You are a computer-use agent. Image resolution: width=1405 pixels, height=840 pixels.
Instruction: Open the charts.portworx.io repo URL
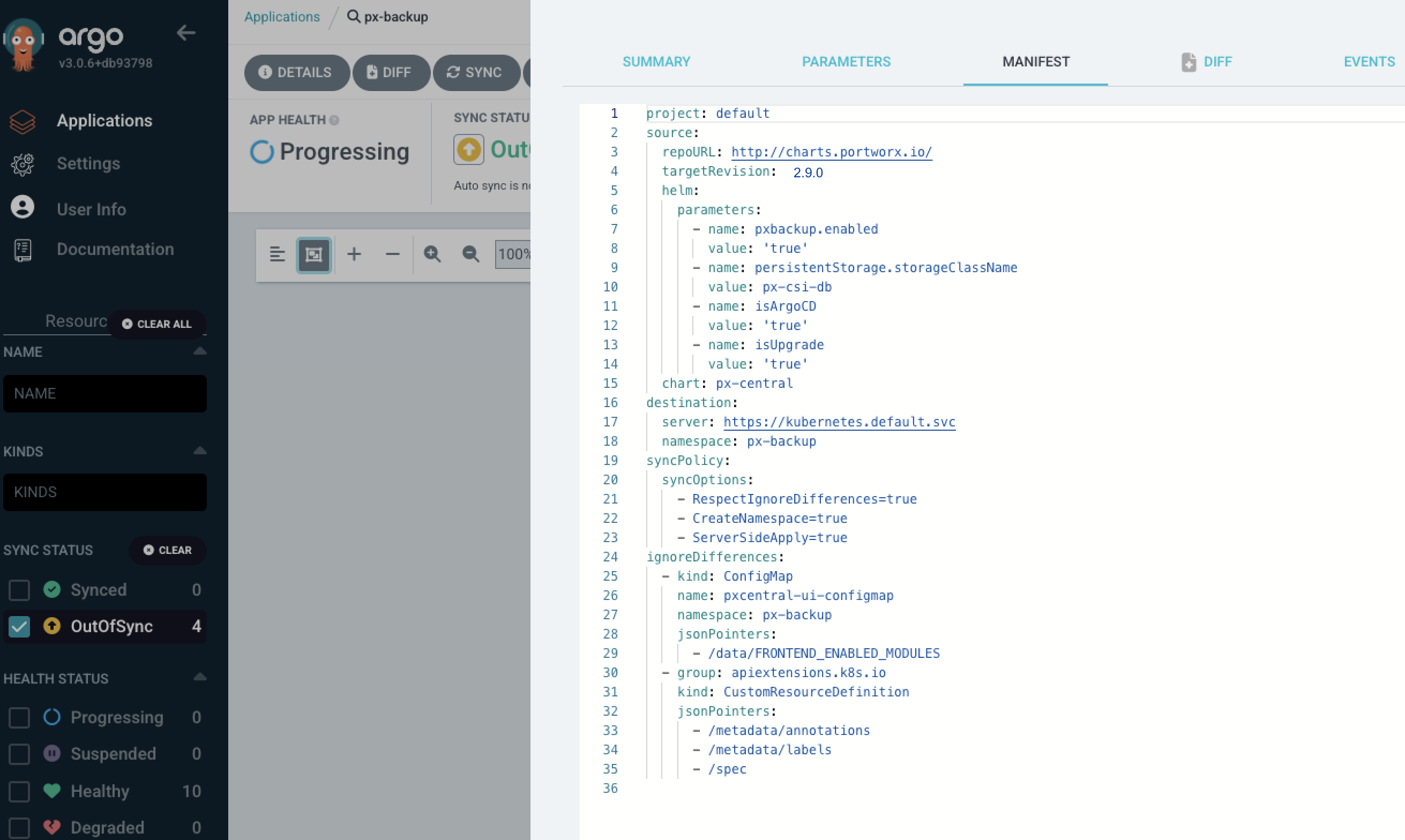click(x=831, y=152)
